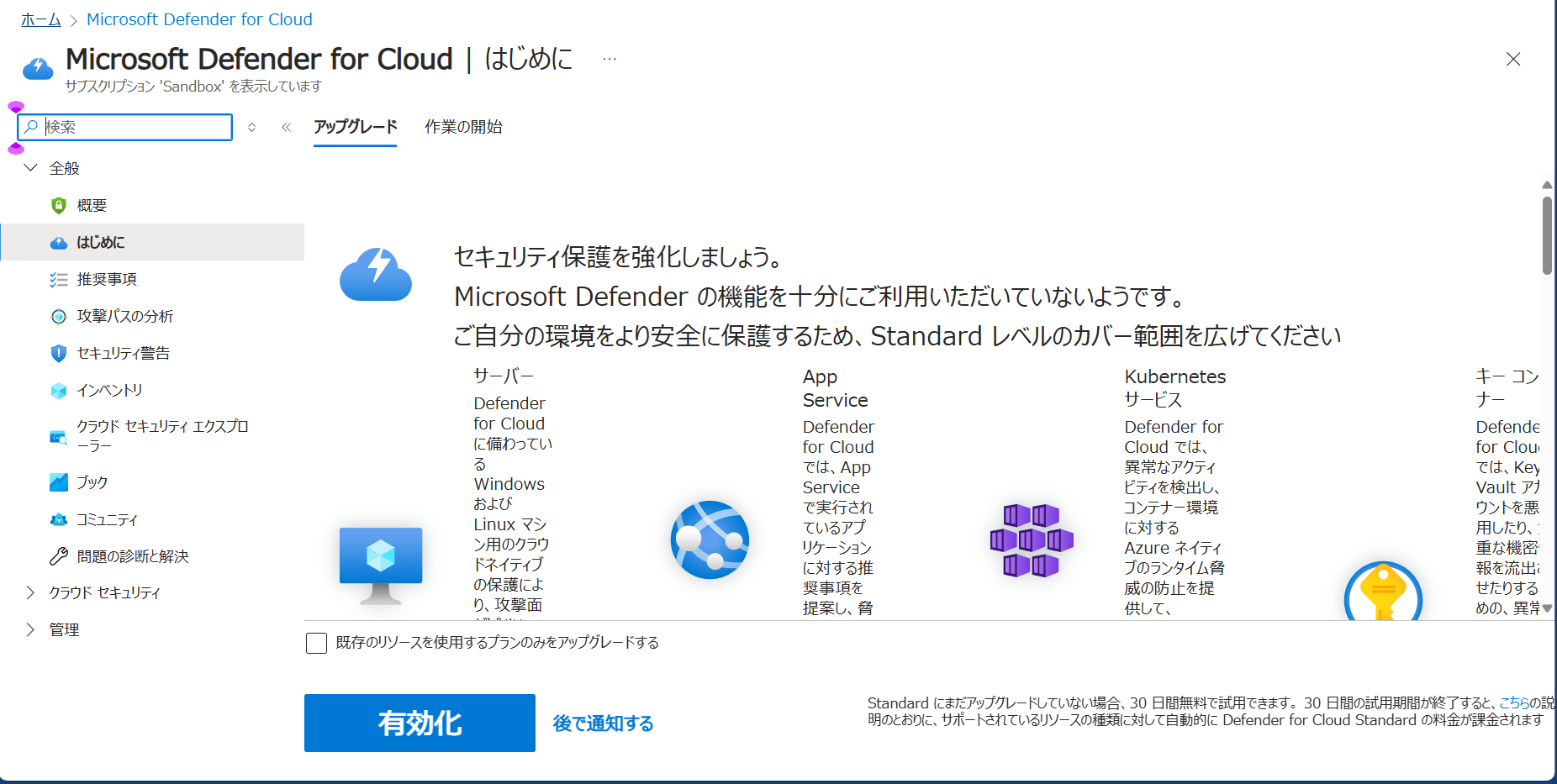This screenshot has width=1557, height=784.
Task: Check the 既存のリソース upgrade-only checkbox
Action: point(317,644)
